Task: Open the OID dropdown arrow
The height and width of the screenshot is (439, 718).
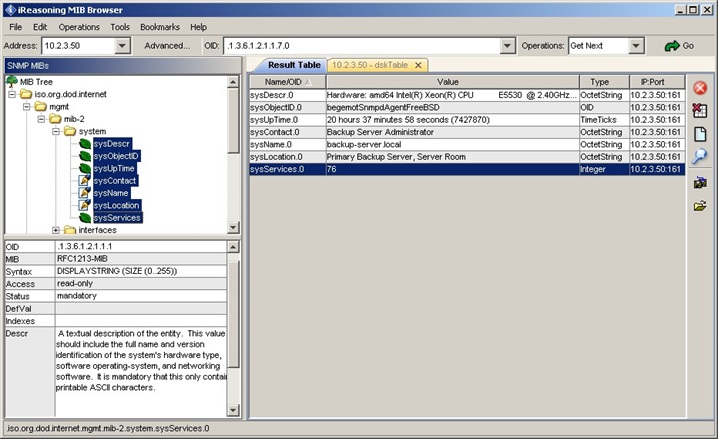Action: click(507, 46)
